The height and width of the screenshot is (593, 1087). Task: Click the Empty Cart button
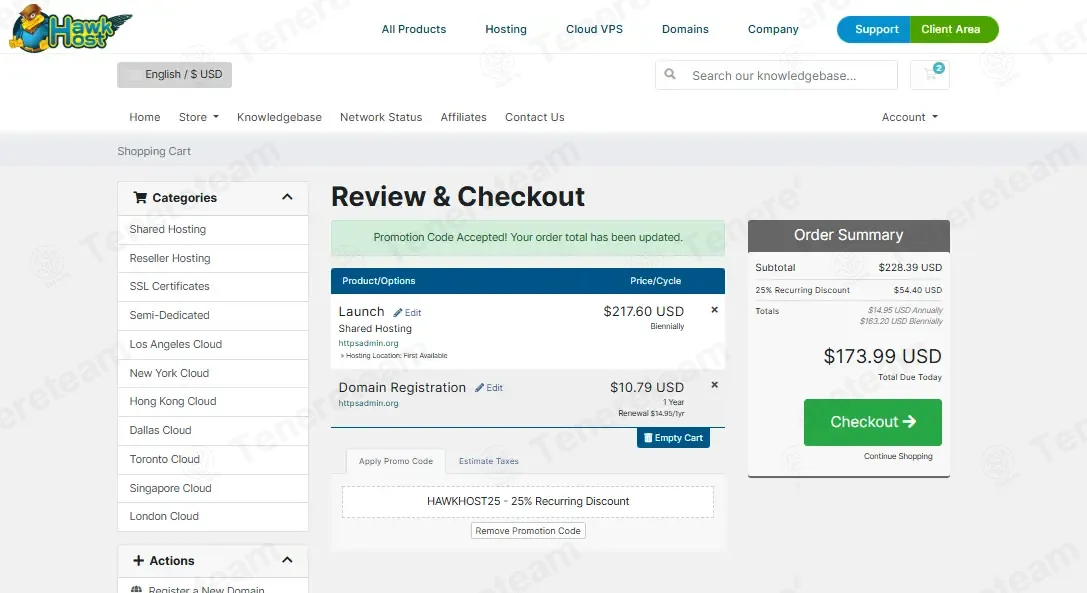[x=673, y=438]
